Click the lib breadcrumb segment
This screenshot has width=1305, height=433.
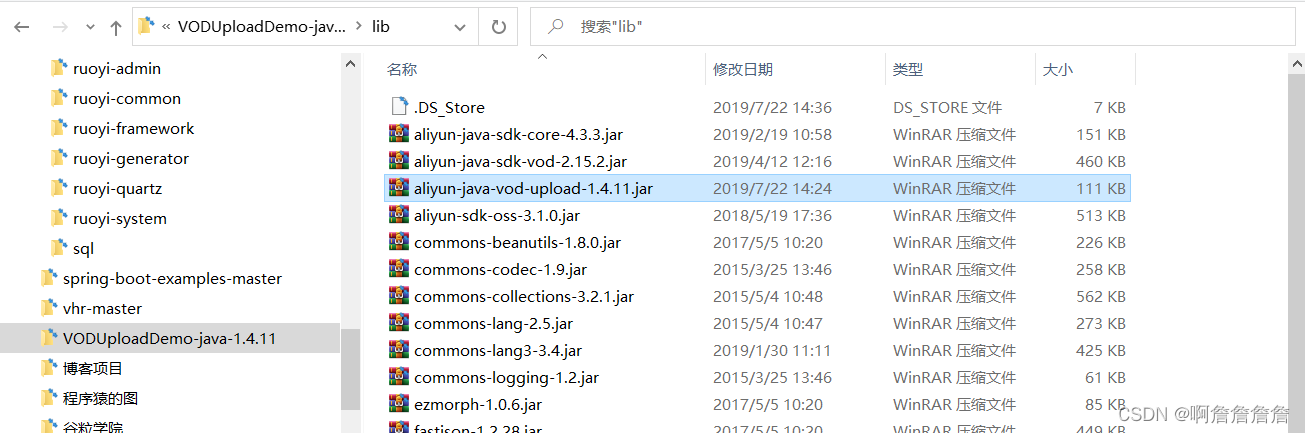point(381,27)
